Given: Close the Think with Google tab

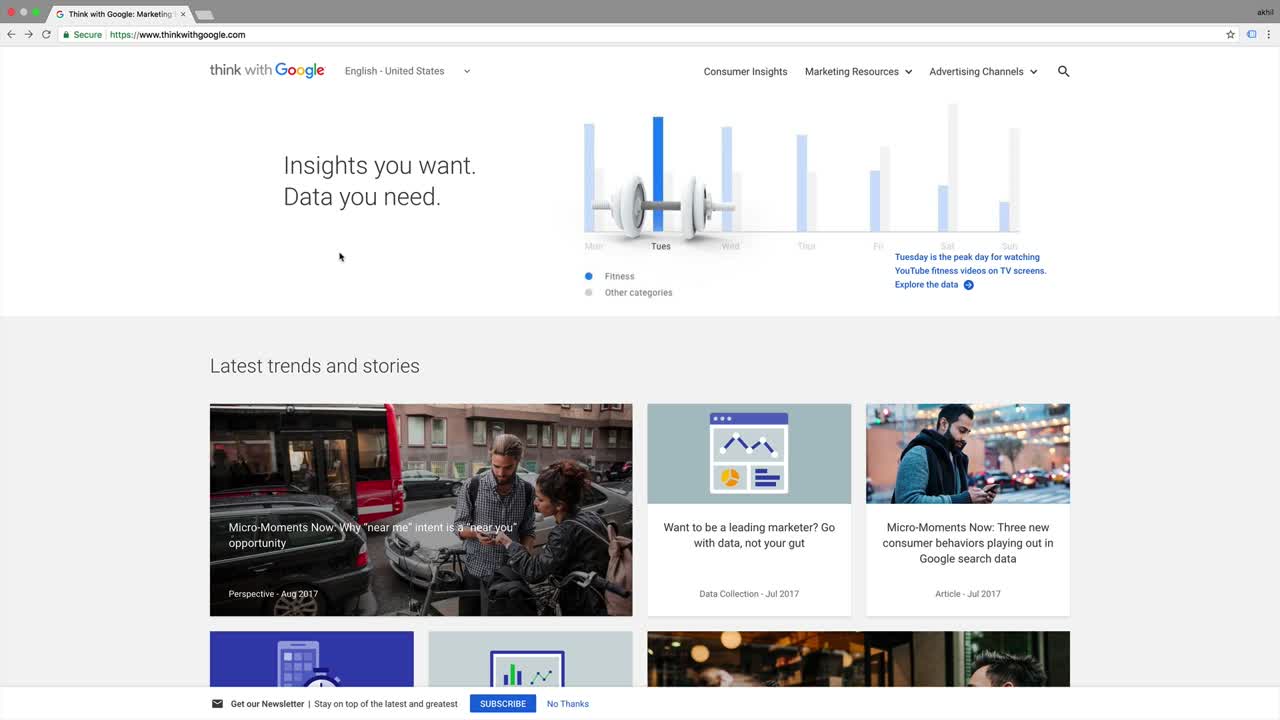Looking at the screenshot, I should (x=183, y=14).
